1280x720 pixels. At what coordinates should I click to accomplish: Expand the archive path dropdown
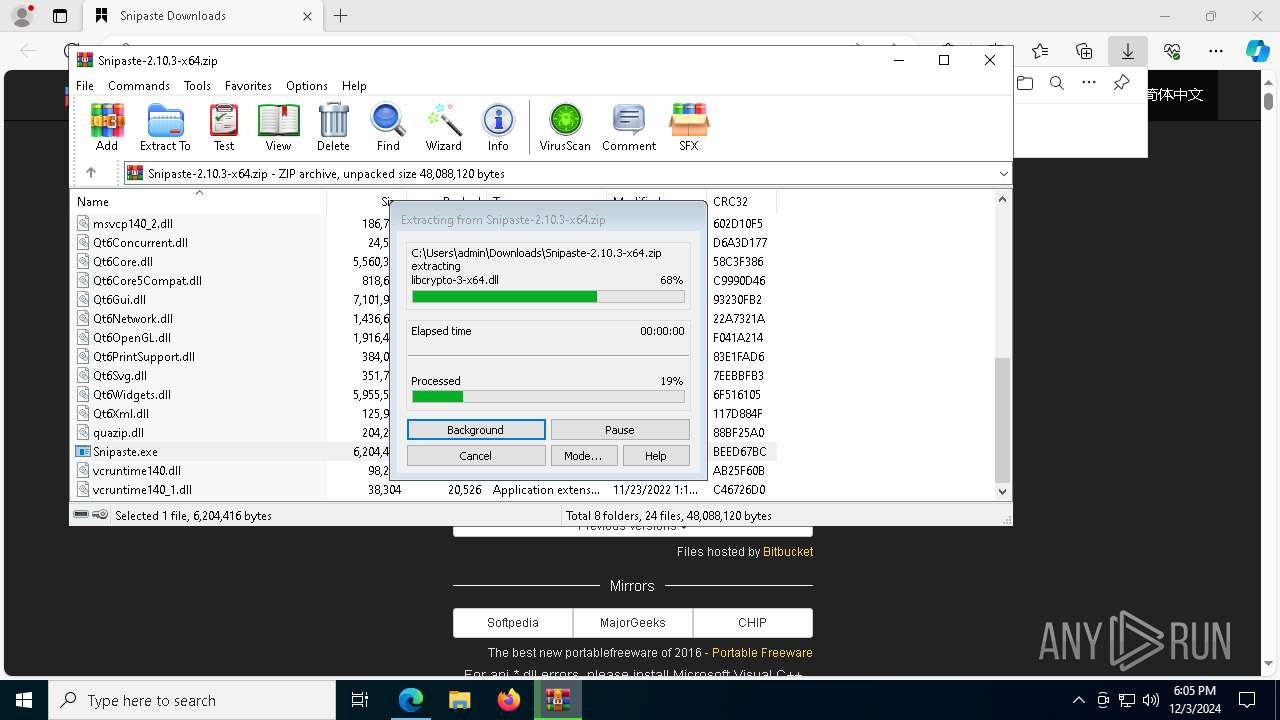tap(1003, 173)
